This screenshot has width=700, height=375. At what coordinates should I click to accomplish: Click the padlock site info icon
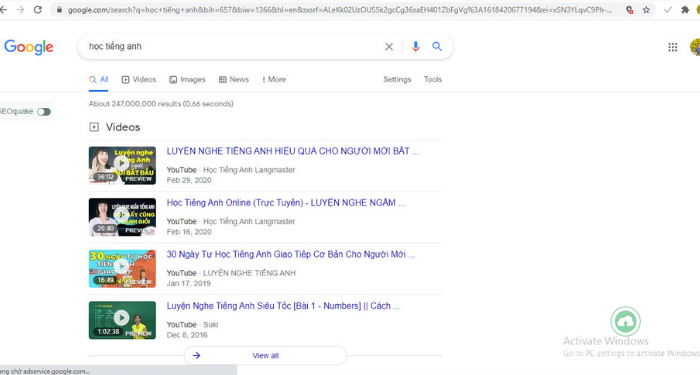point(59,9)
